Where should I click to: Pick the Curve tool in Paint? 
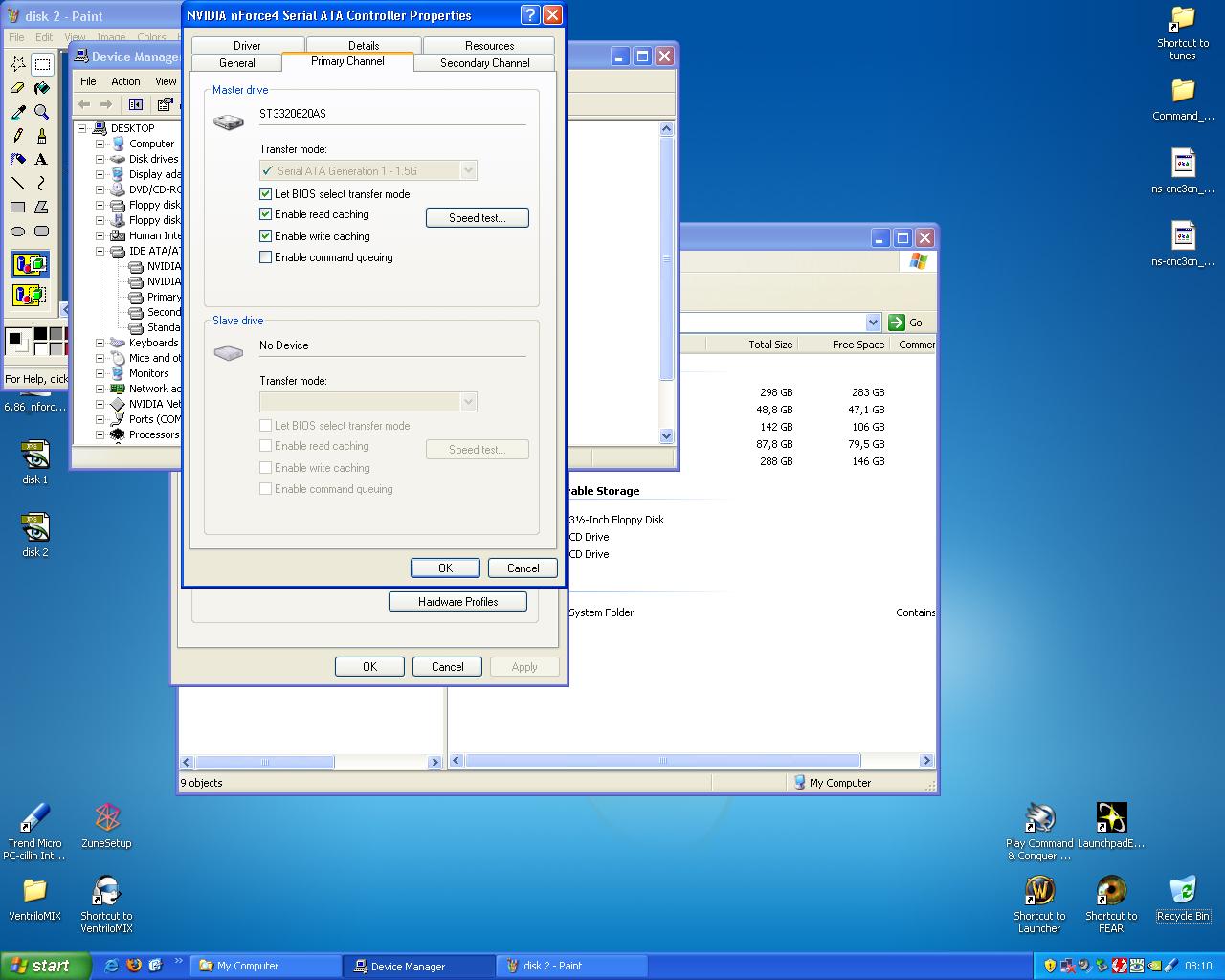coord(41,183)
